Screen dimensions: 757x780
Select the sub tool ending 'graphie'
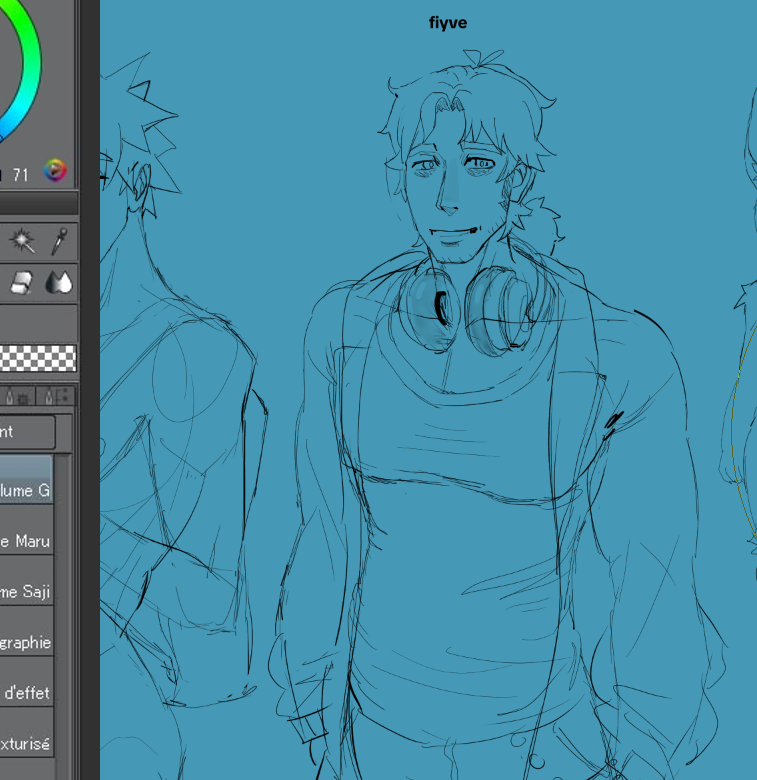pyautogui.click(x=26, y=631)
